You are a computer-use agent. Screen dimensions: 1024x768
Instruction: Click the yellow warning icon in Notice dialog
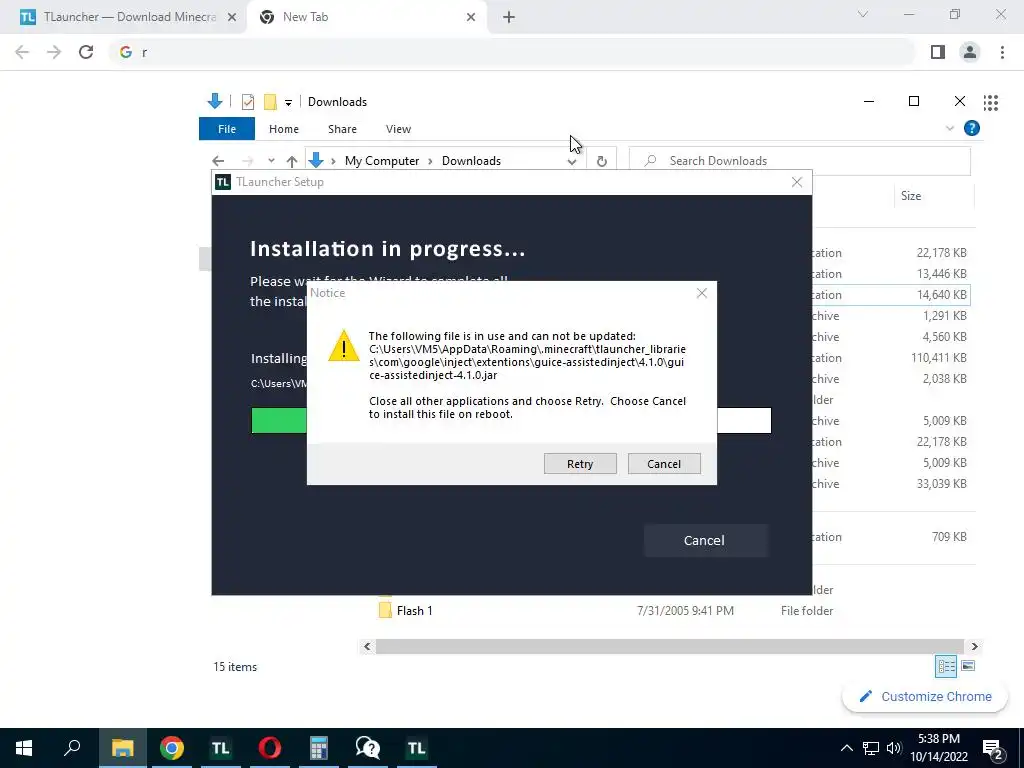(344, 345)
